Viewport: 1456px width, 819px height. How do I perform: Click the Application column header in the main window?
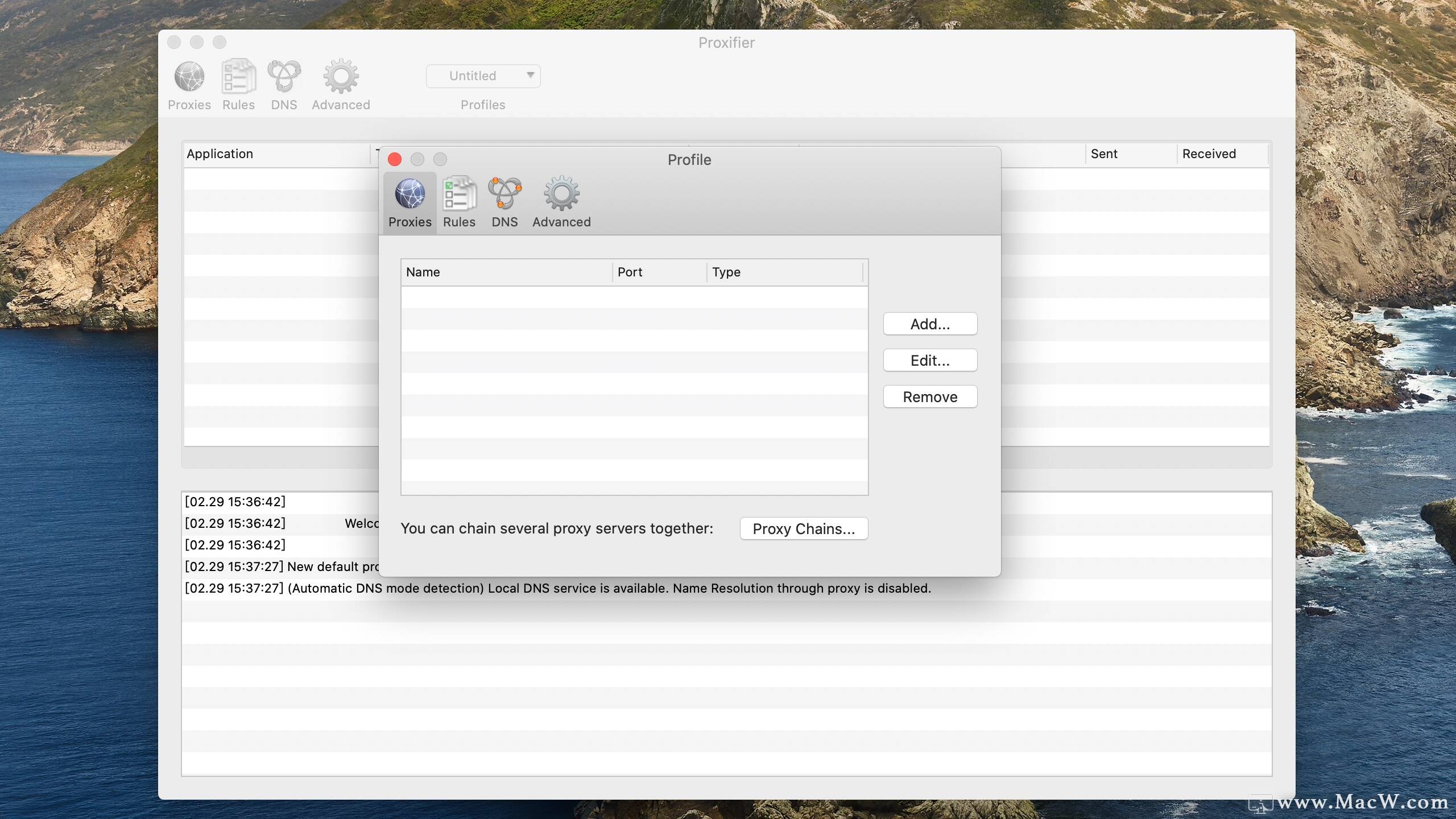[x=277, y=154]
